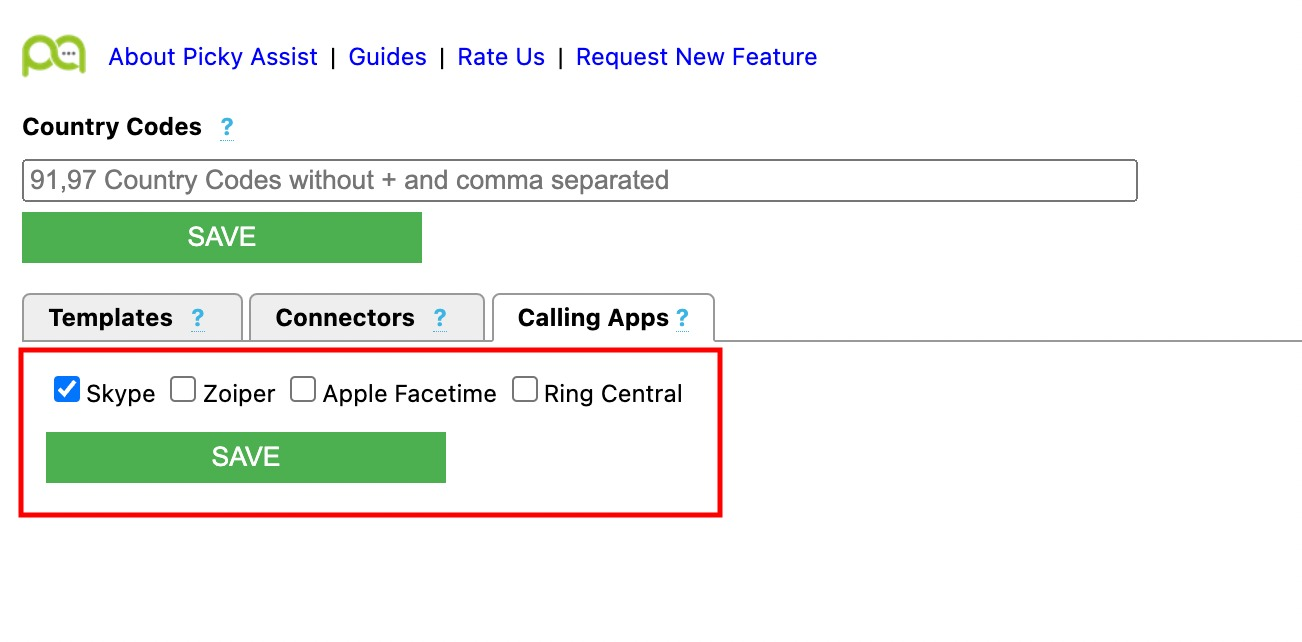This screenshot has width=1302, height=642.
Task: Save the calling apps selection
Action: tap(246, 457)
